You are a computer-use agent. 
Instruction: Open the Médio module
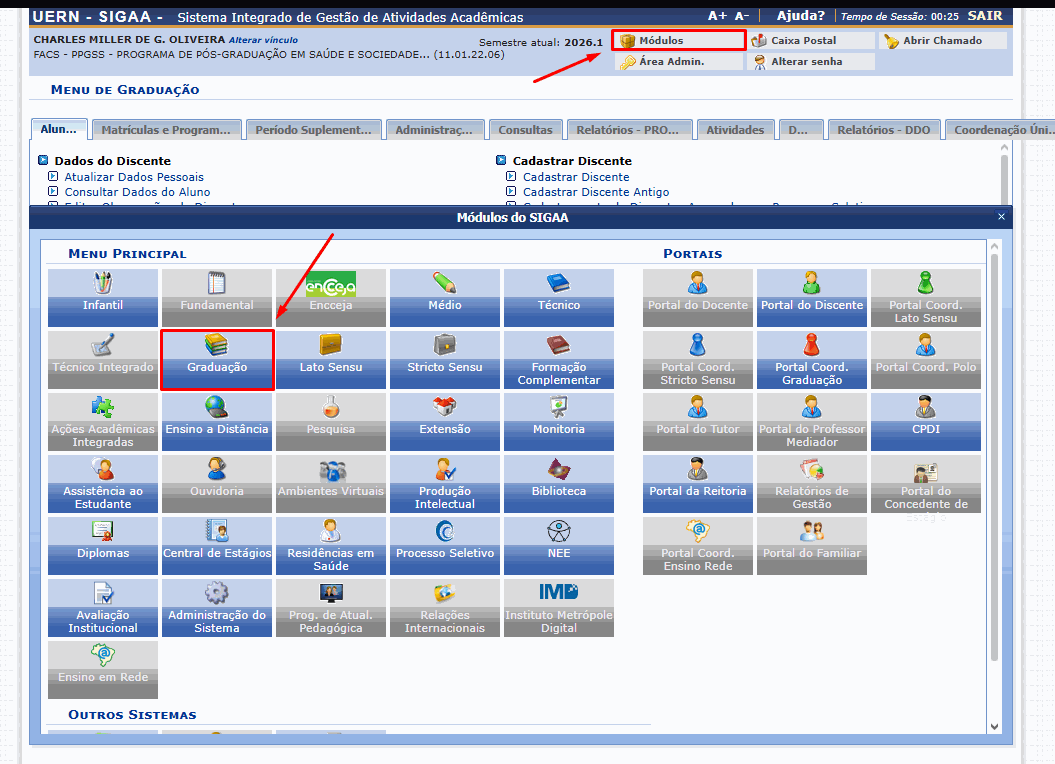pyautogui.click(x=445, y=298)
